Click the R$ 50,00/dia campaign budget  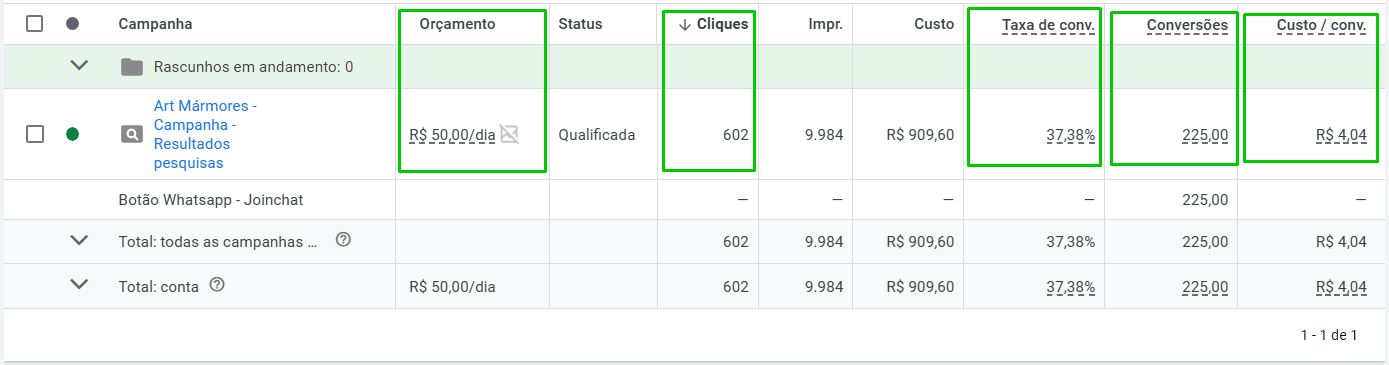(x=452, y=135)
